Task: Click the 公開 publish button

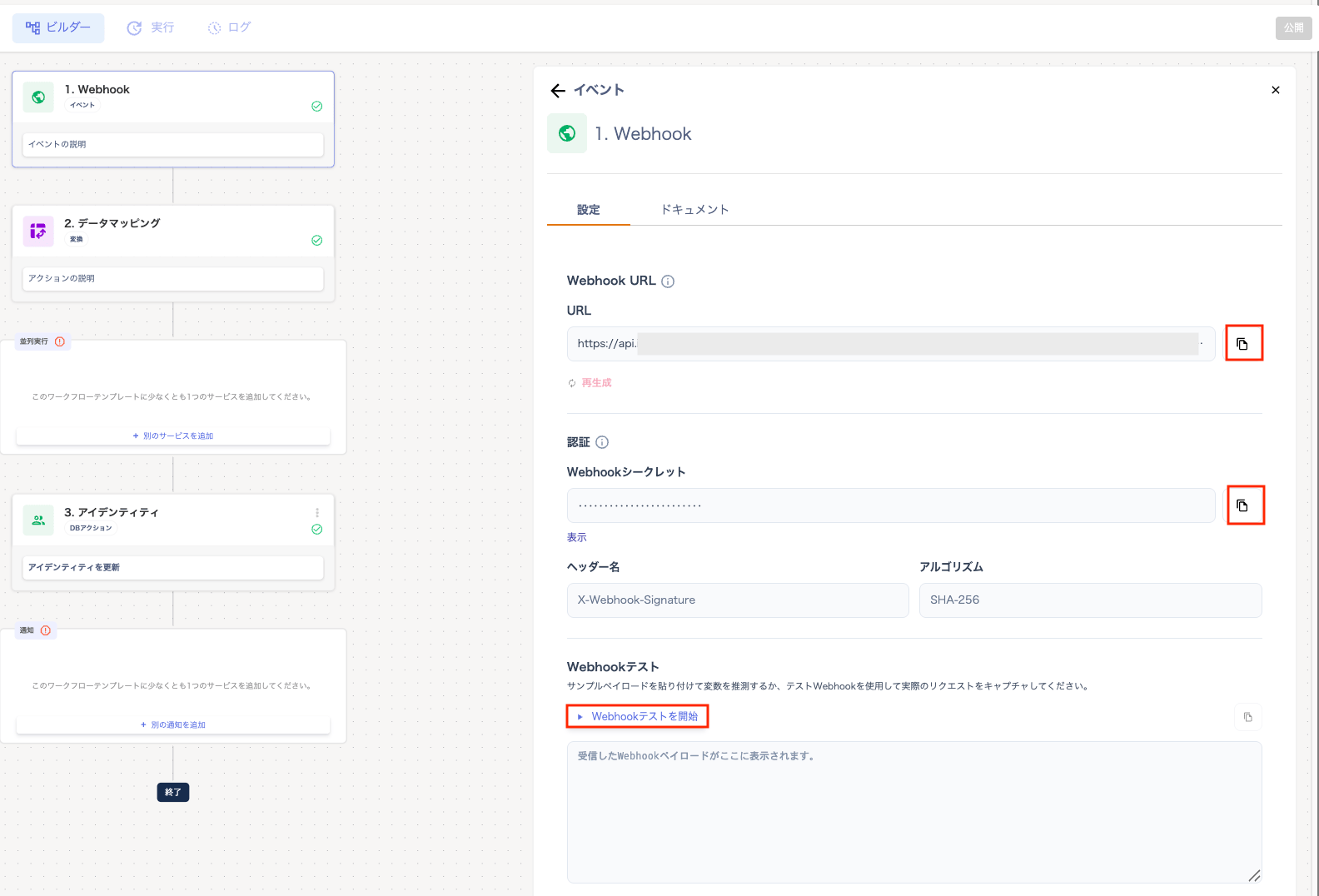Action: pyautogui.click(x=1293, y=27)
